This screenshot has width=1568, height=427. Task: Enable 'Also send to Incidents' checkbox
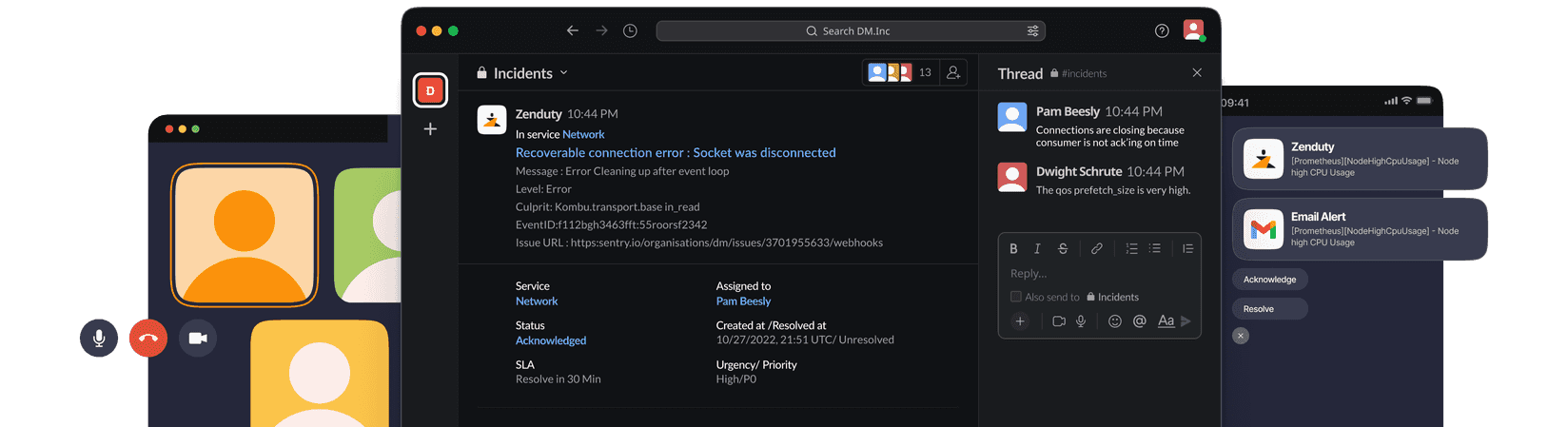point(1016,297)
